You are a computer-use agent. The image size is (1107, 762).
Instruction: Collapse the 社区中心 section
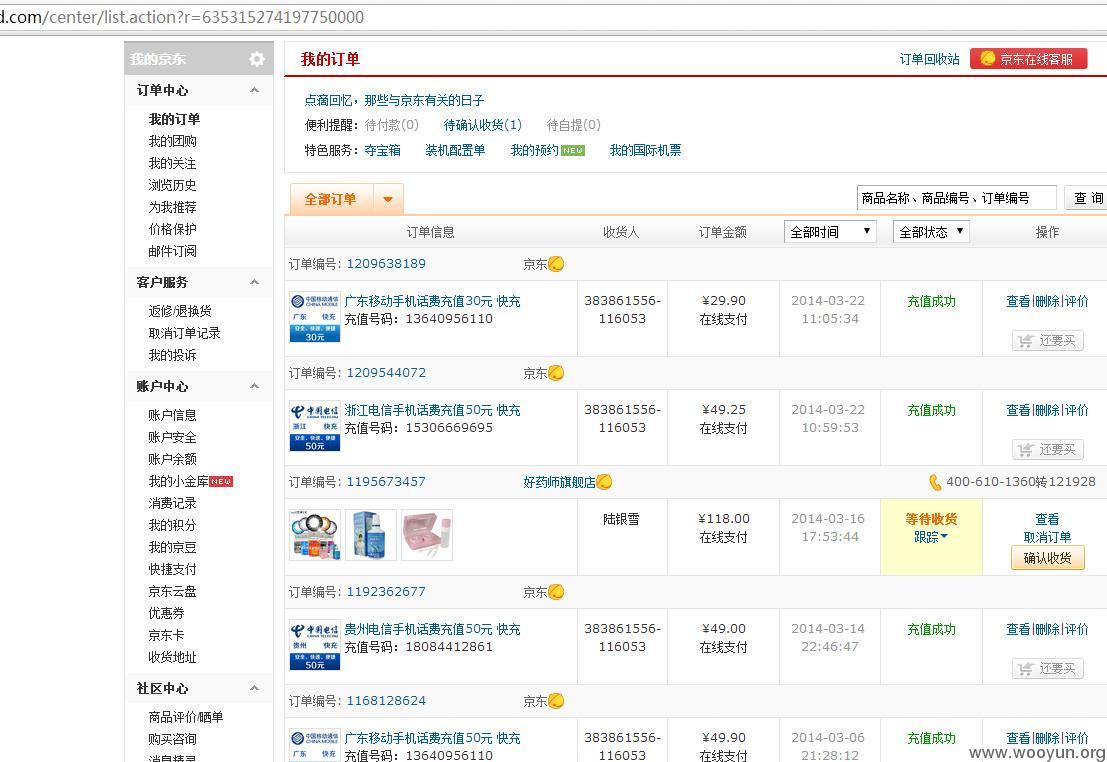(254, 688)
